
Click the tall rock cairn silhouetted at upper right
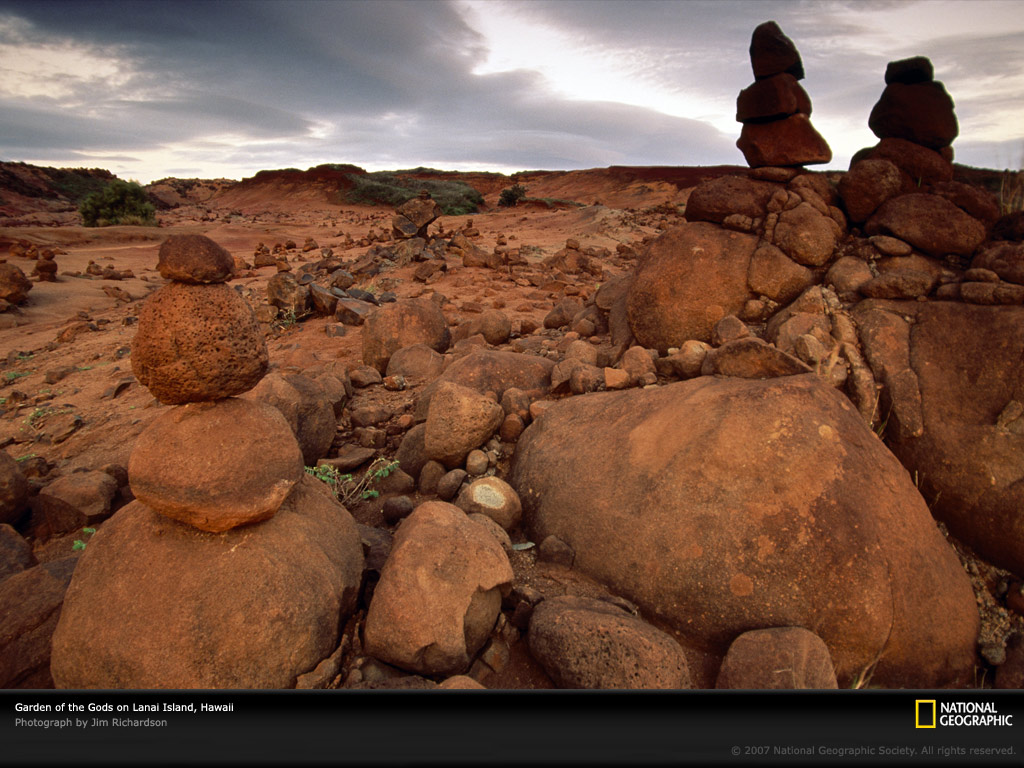(778, 100)
